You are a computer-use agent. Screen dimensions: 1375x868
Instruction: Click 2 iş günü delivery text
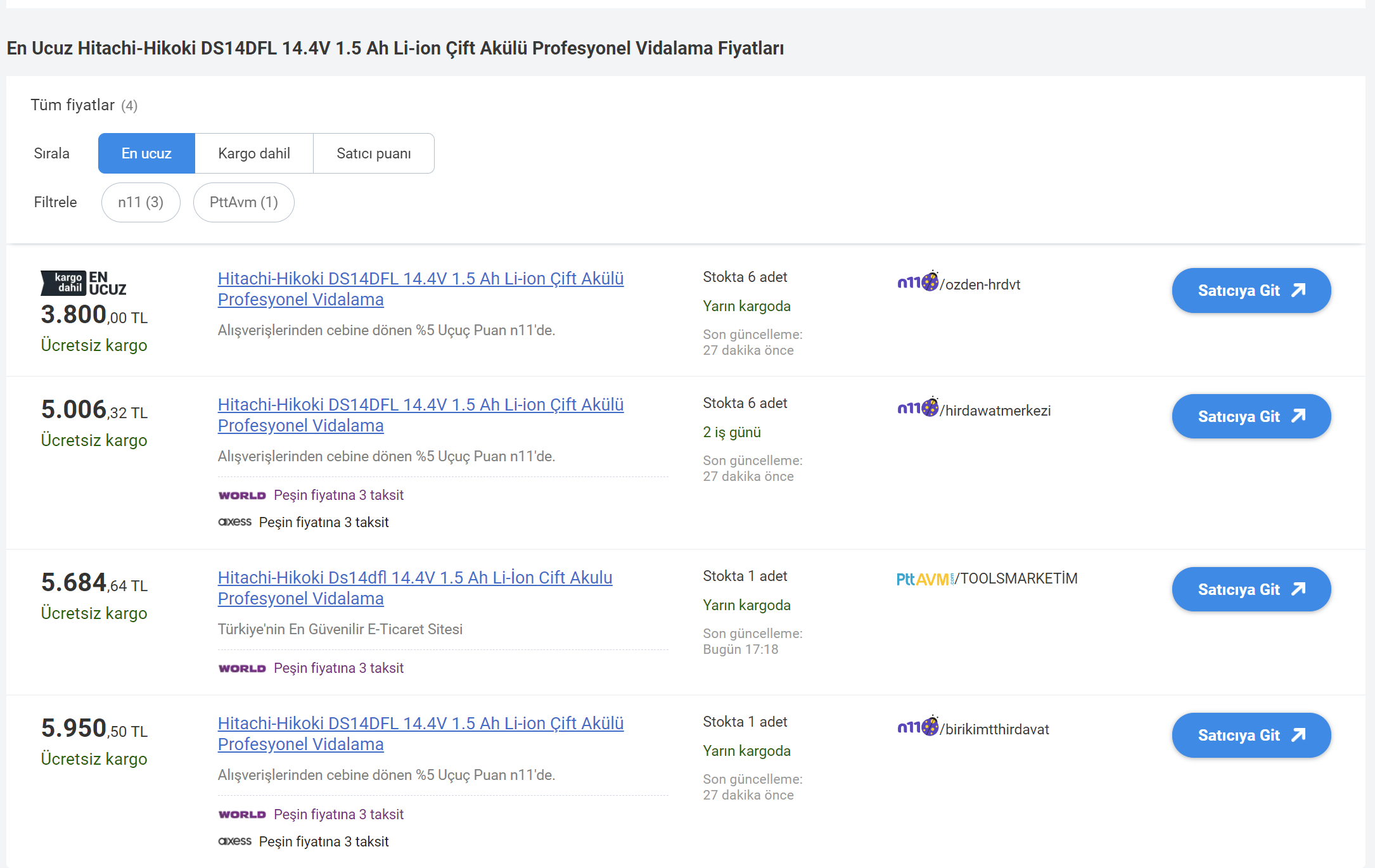click(732, 432)
